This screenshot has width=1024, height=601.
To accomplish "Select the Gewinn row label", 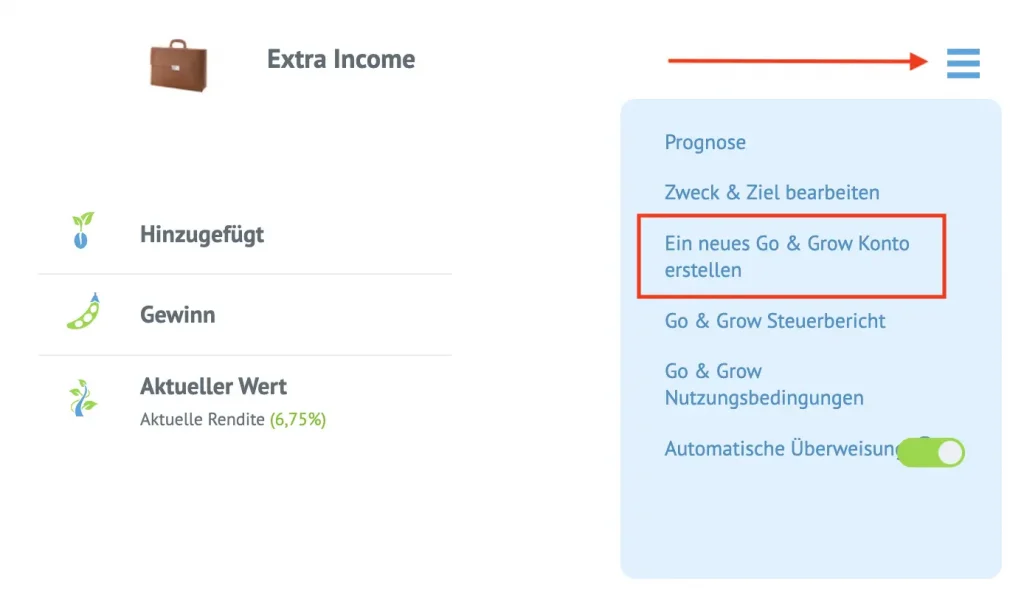I will point(178,315).
